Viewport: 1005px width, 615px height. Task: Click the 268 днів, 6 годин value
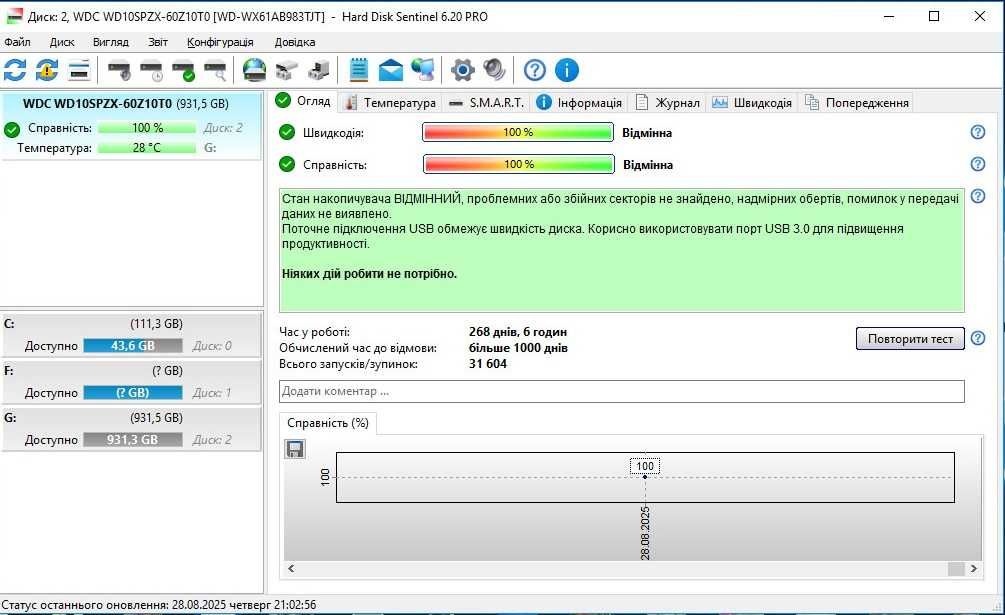click(518, 332)
